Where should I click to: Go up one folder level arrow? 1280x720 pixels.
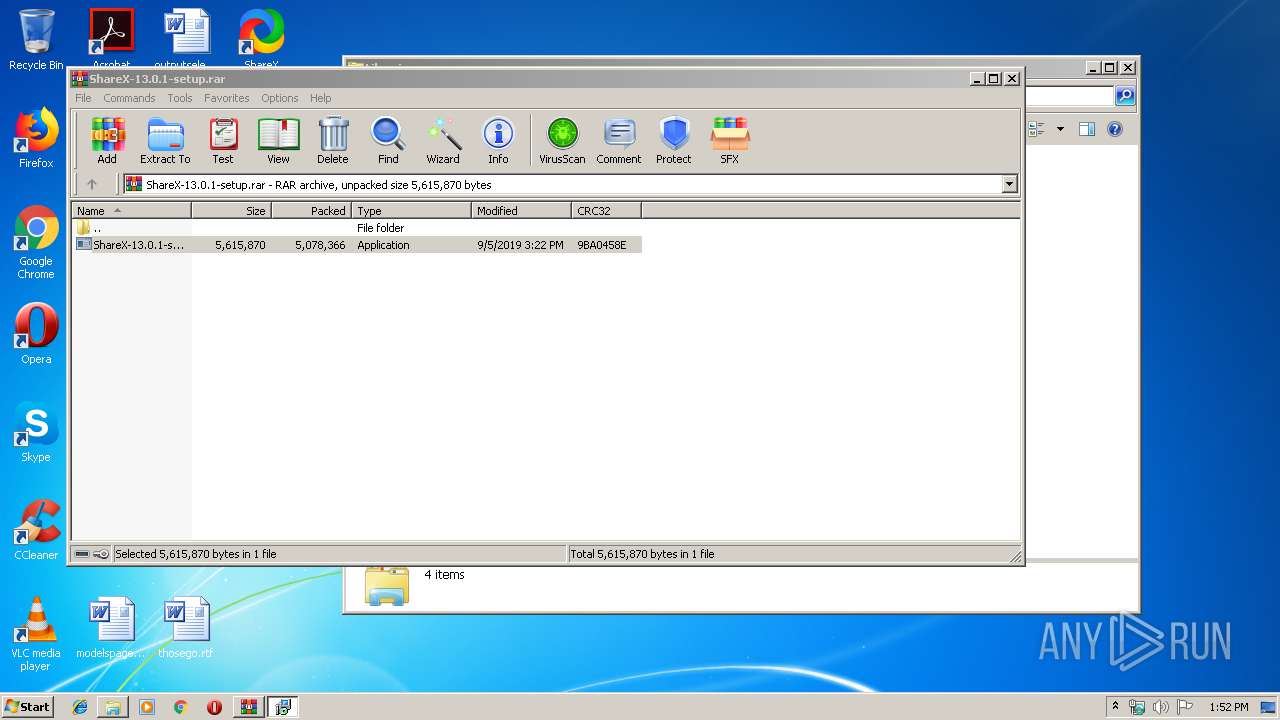point(92,184)
